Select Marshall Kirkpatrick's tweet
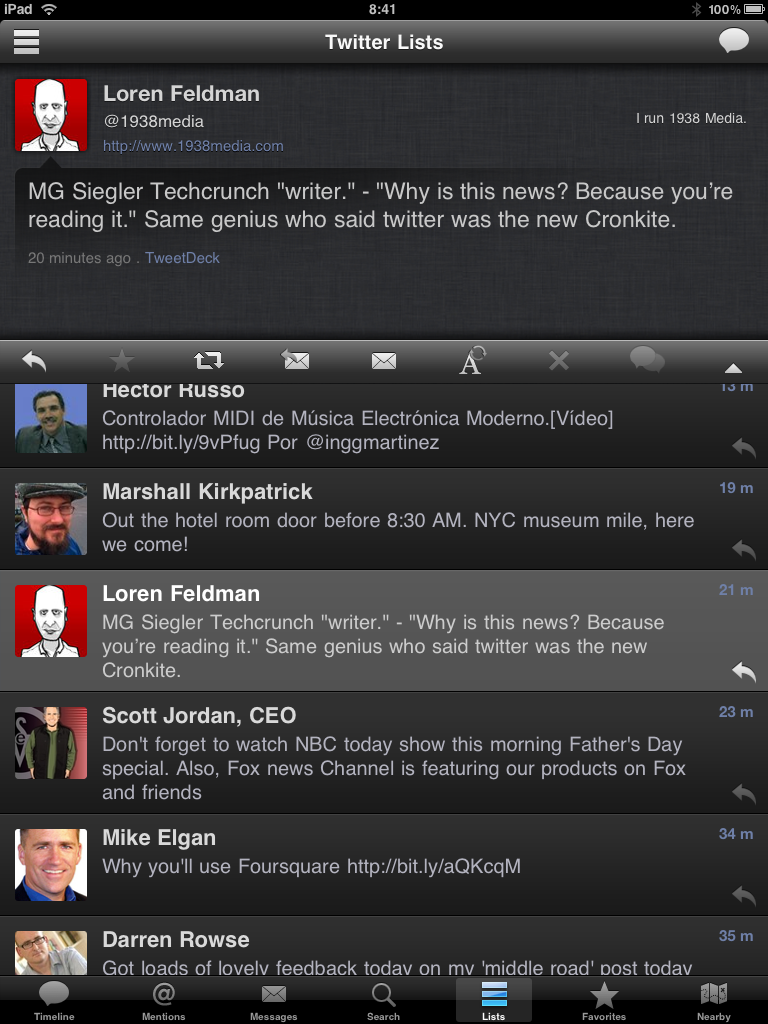768x1024 pixels. 384,519
